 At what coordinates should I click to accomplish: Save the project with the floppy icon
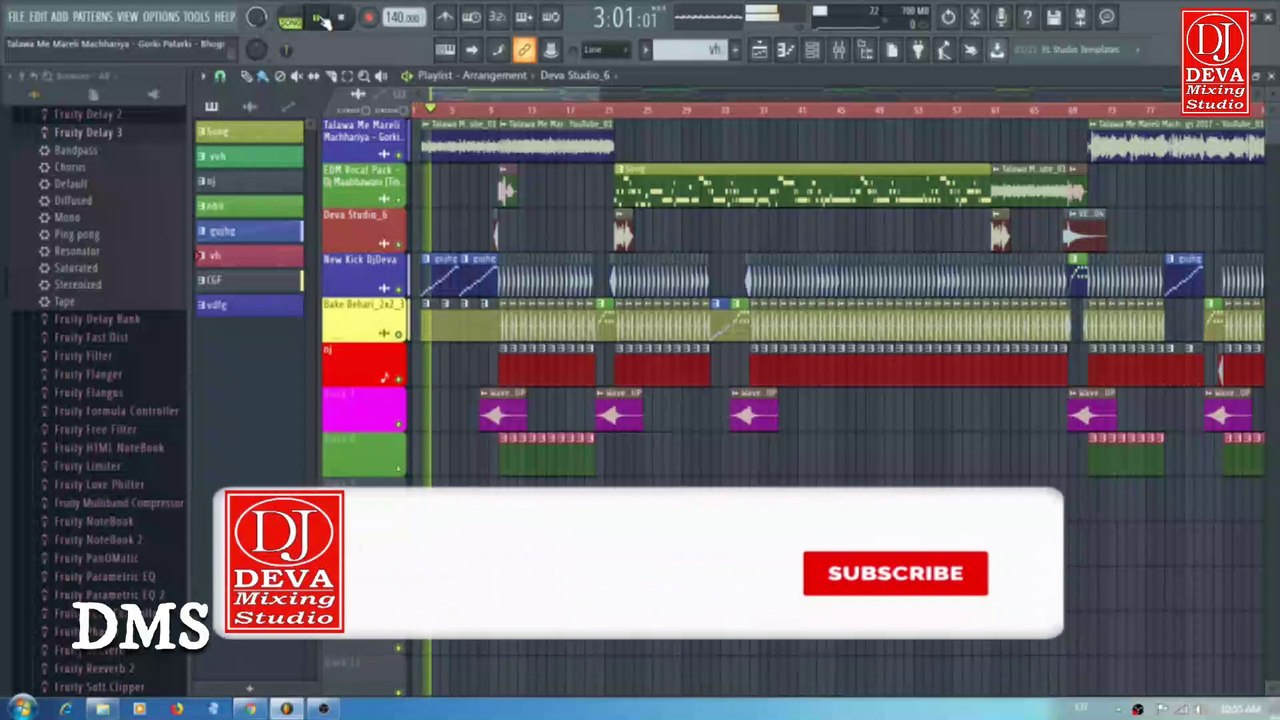(x=1053, y=17)
